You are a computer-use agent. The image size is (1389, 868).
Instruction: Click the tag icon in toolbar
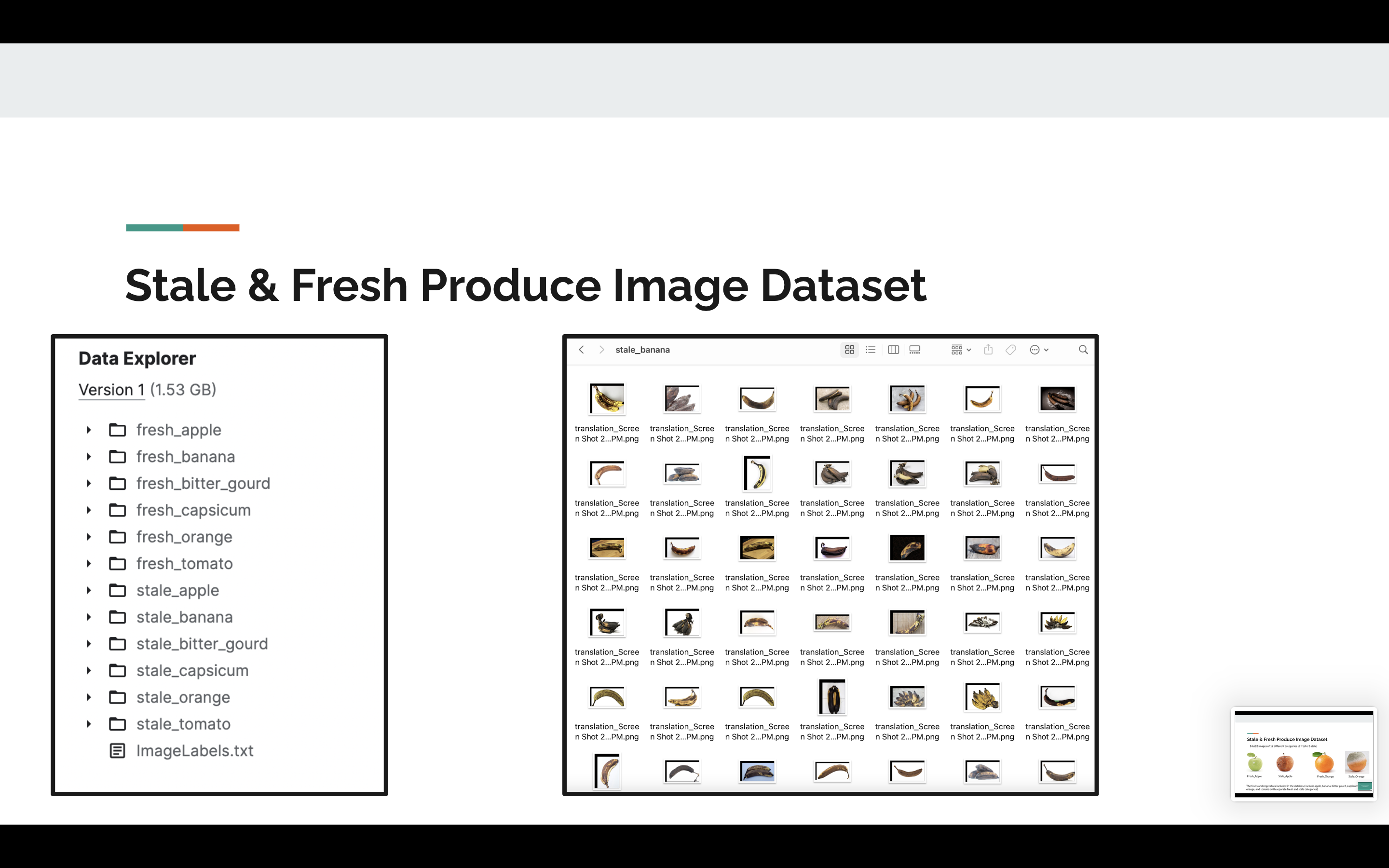coord(1011,350)
